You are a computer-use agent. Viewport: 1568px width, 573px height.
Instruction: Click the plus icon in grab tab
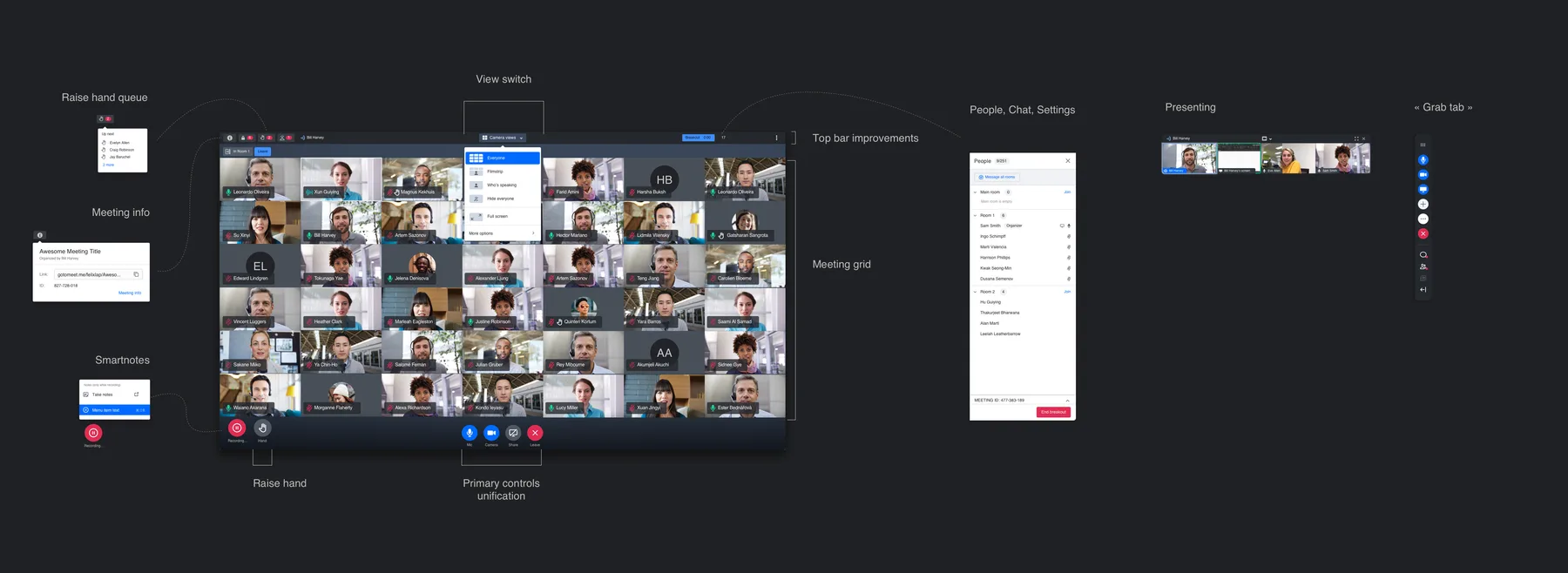coord(1423,204)
